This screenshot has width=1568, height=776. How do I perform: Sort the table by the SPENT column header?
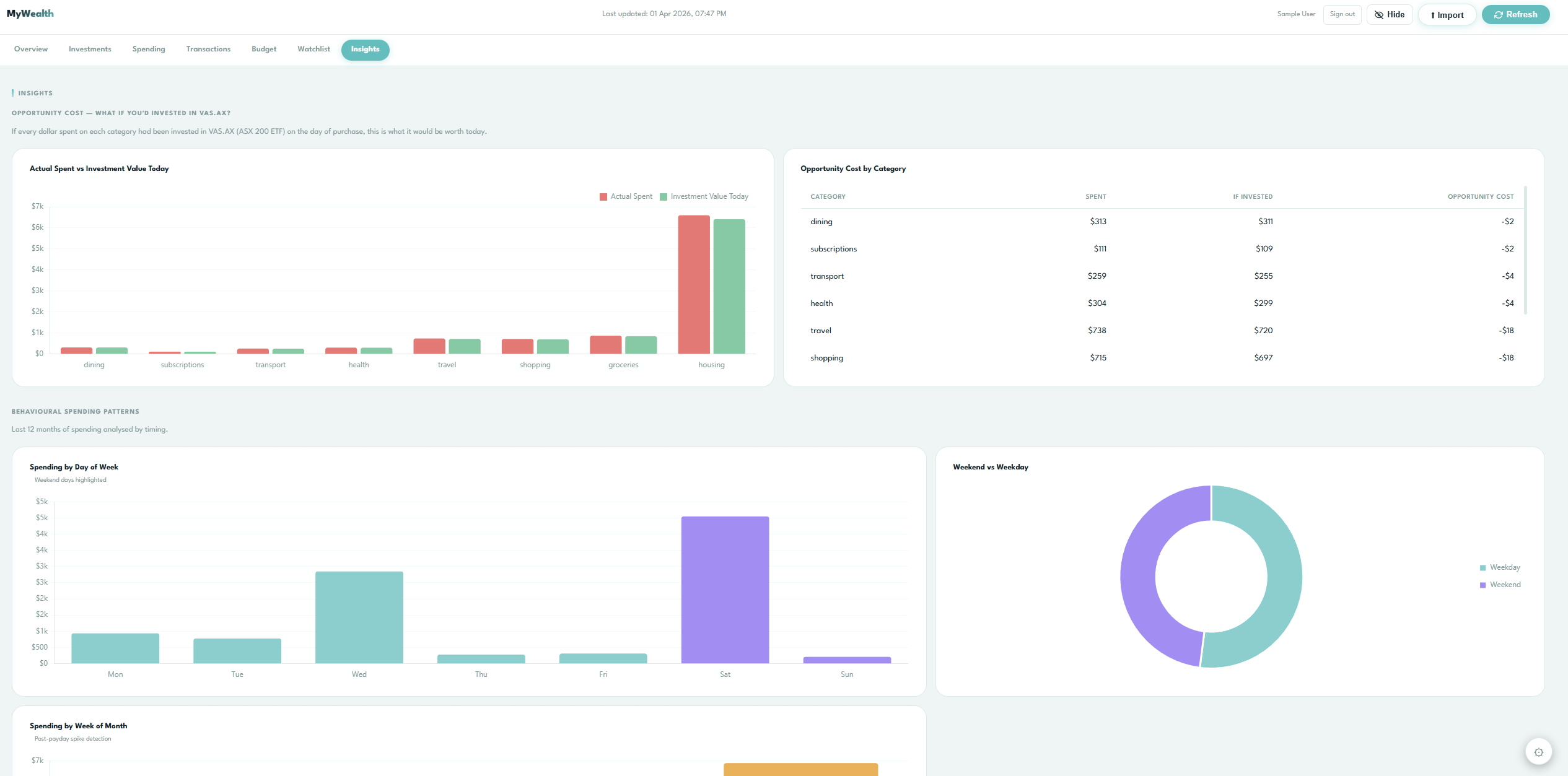[1096, 196]
